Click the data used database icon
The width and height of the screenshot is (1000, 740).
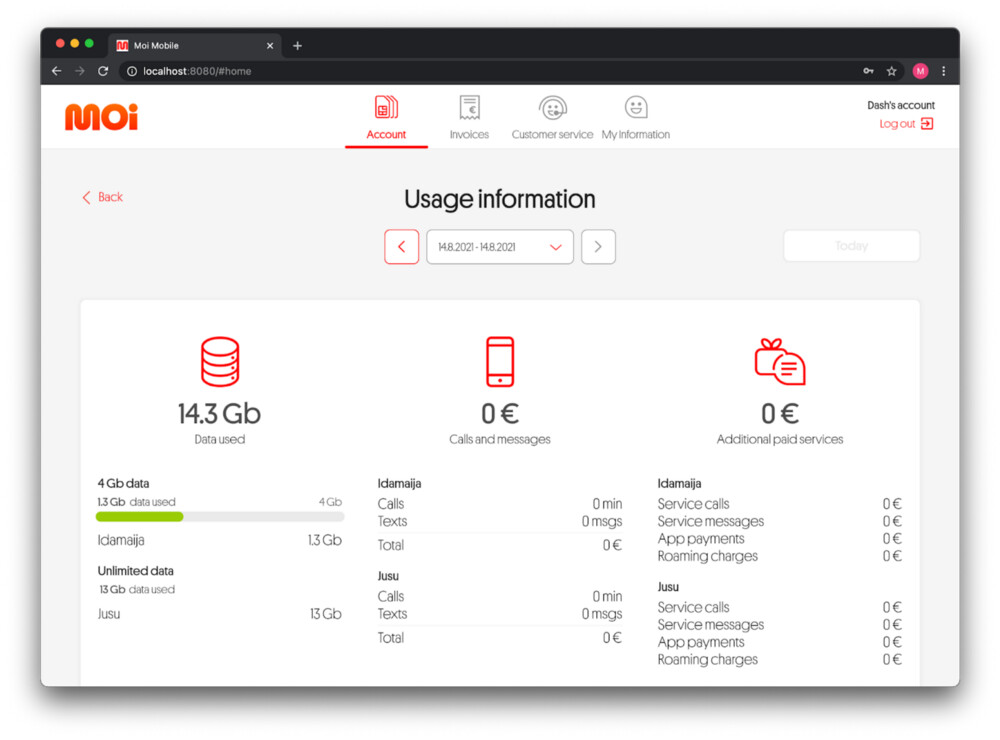pyautogui.click(x=220, y=362)
